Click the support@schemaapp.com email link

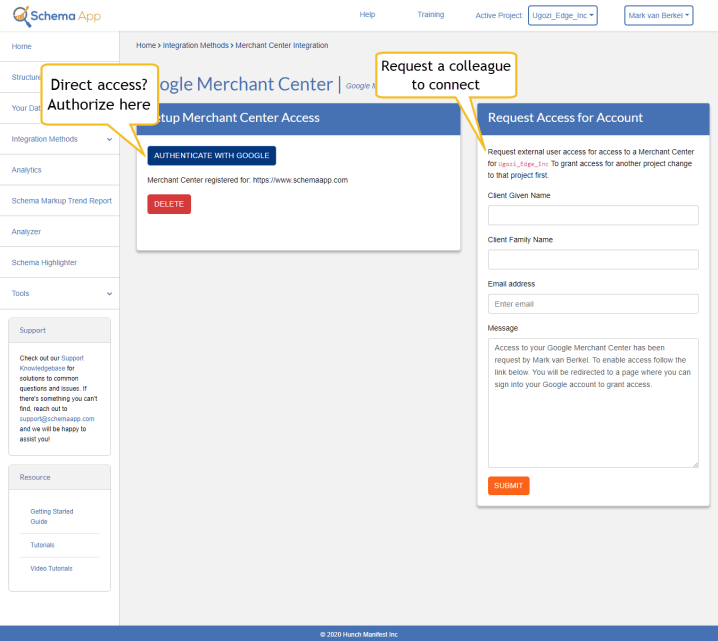[57, 418]
